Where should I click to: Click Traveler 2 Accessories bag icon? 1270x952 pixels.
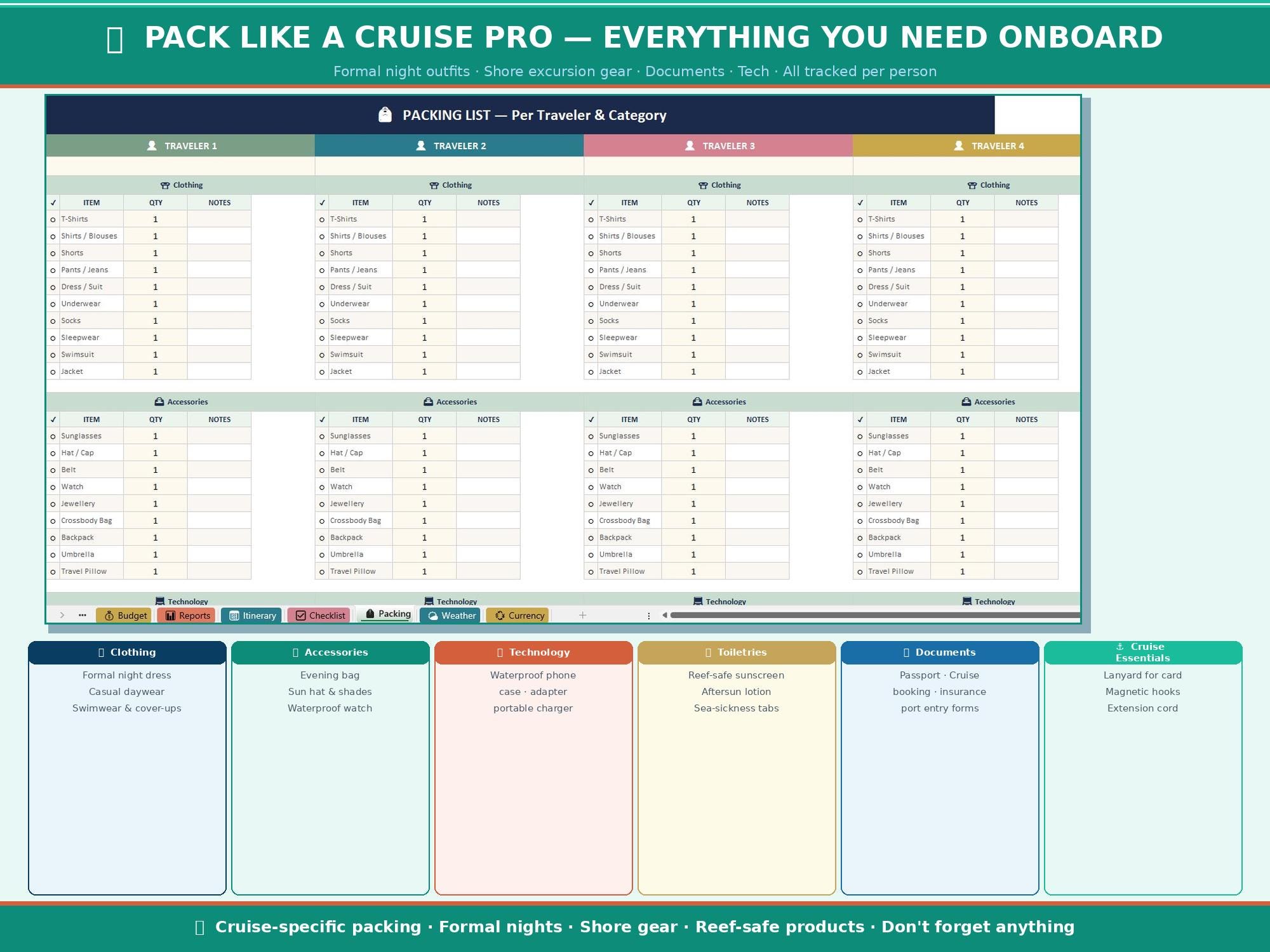(x=428, y=402)
